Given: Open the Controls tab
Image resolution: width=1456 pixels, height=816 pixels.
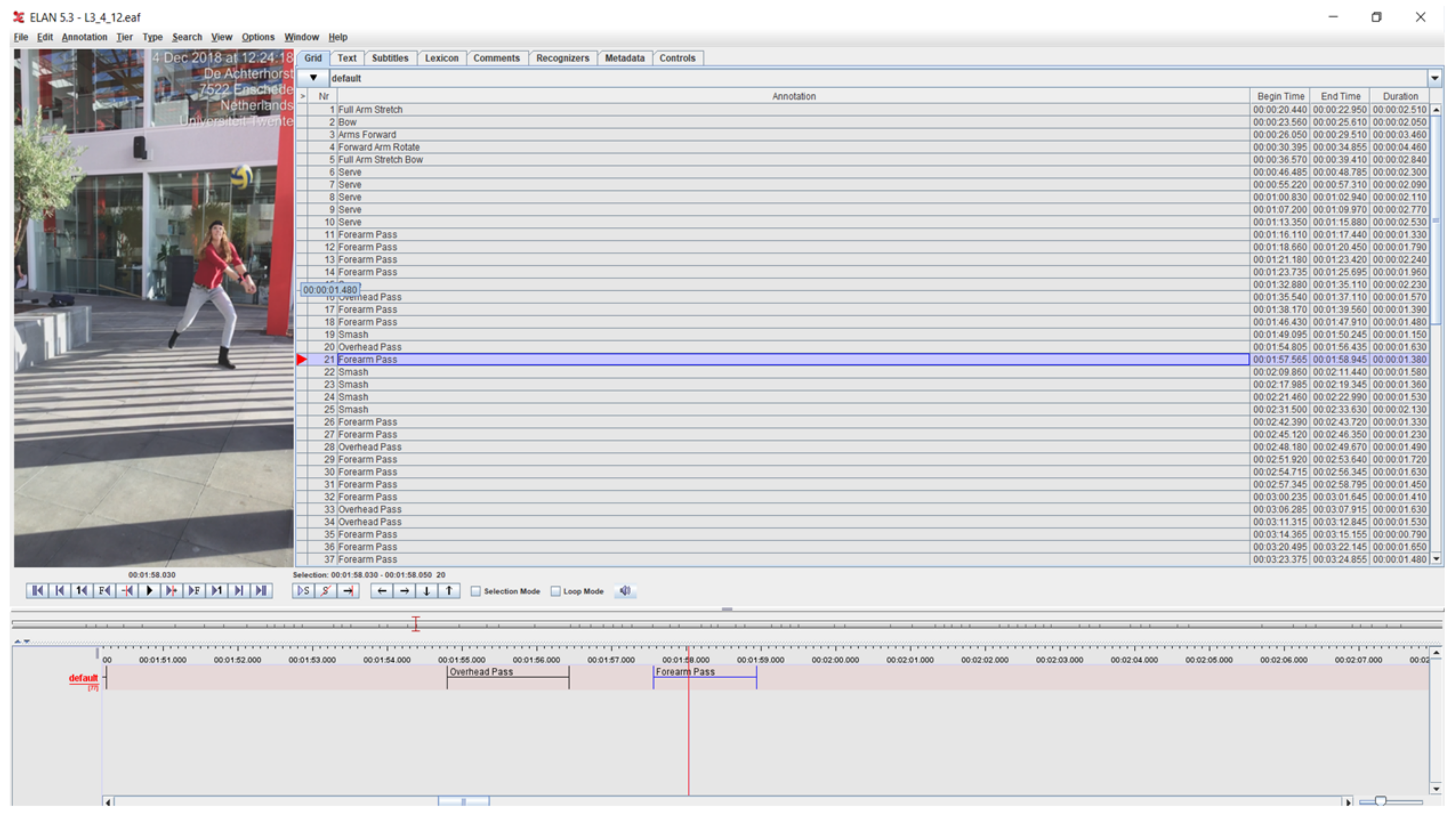Looking at the screenshot, I should point(677,58).
